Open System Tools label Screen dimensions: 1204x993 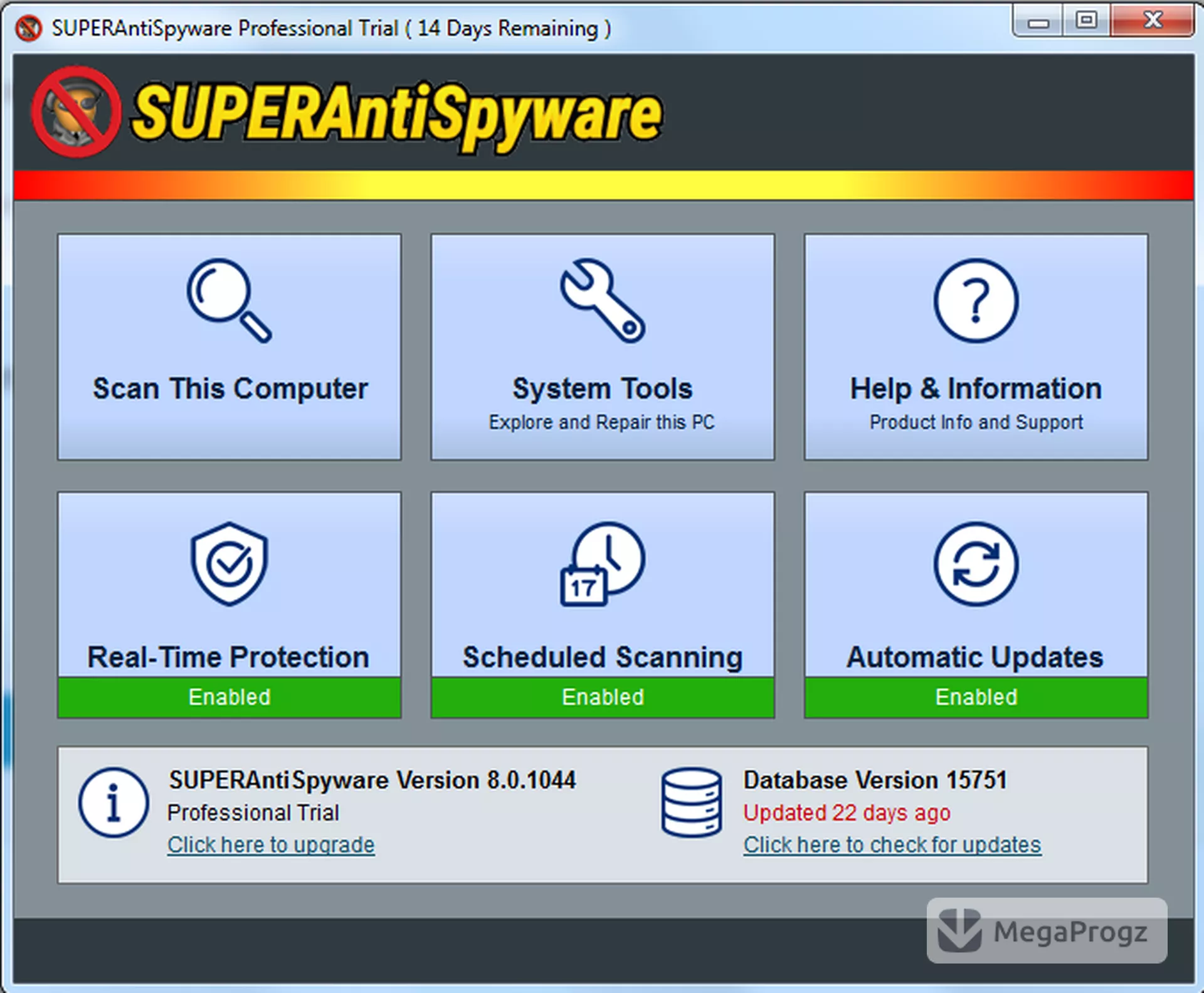pos(603,388)
